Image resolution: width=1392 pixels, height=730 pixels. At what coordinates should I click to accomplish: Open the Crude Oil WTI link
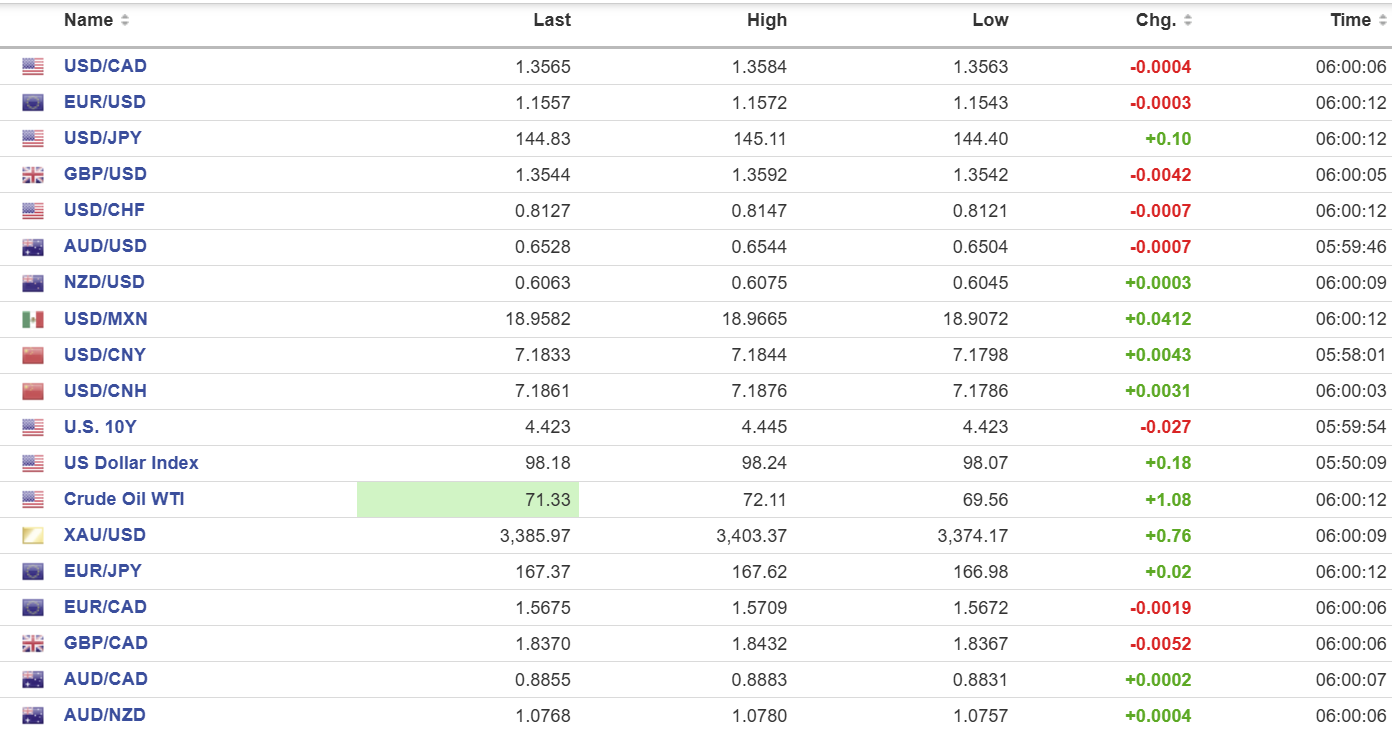click(x=124, y=499)
